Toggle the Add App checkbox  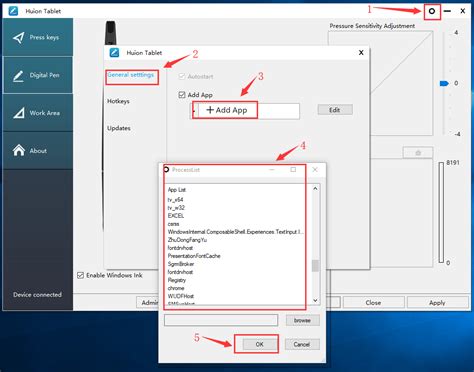pos(182,95)
